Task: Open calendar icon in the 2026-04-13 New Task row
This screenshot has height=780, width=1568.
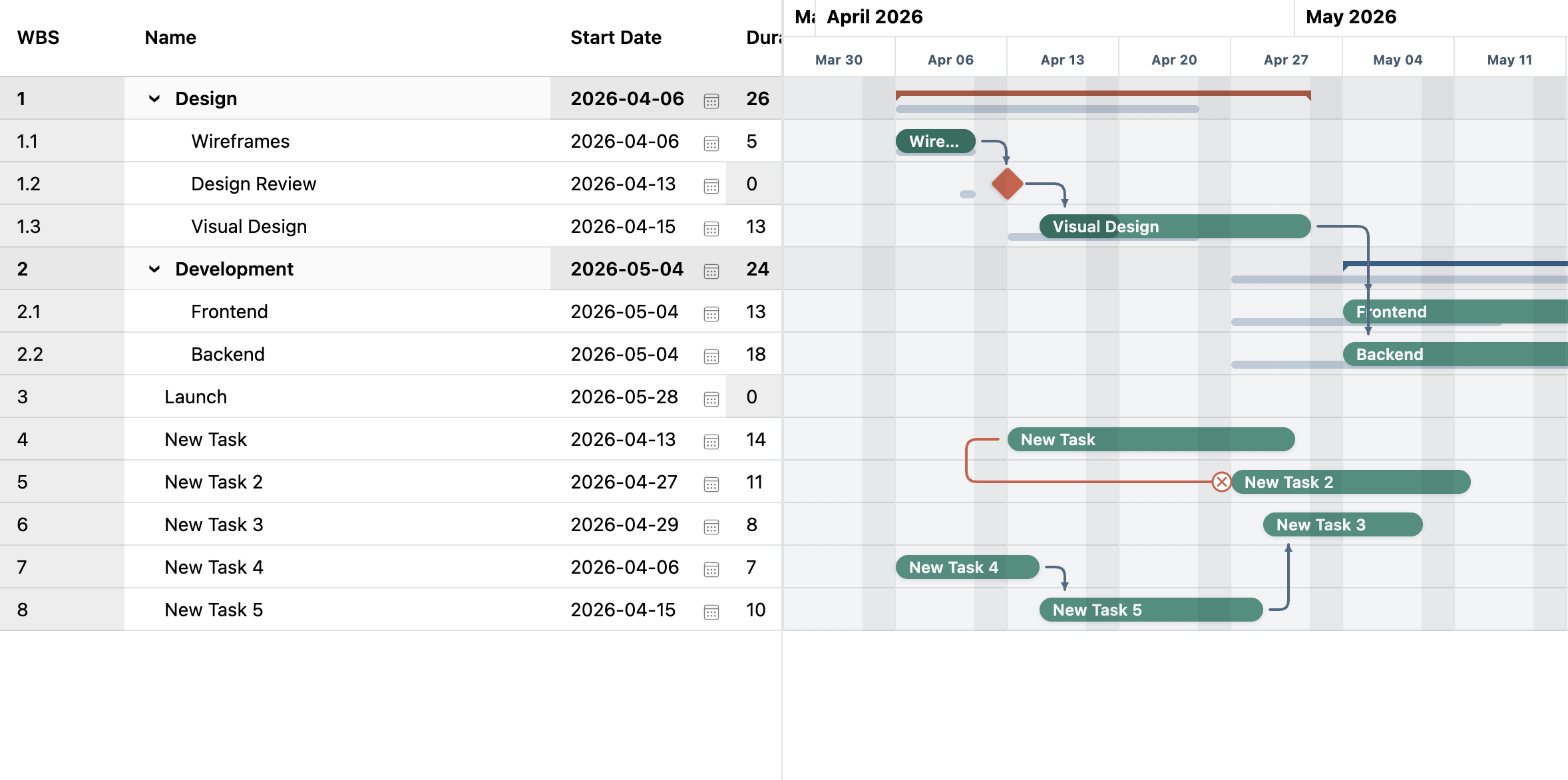Action: pyautogui.click(x=711, y=441)
